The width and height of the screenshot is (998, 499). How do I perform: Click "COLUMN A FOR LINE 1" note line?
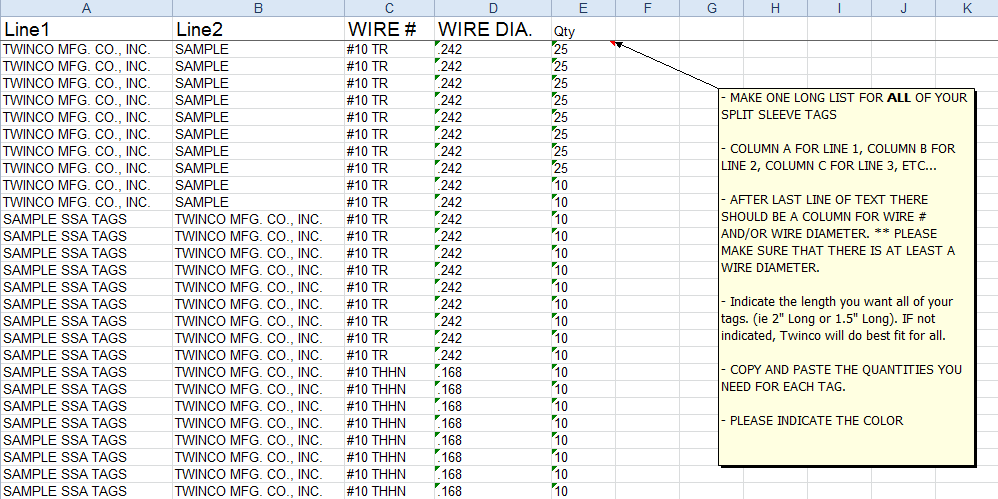click(838, 149)
